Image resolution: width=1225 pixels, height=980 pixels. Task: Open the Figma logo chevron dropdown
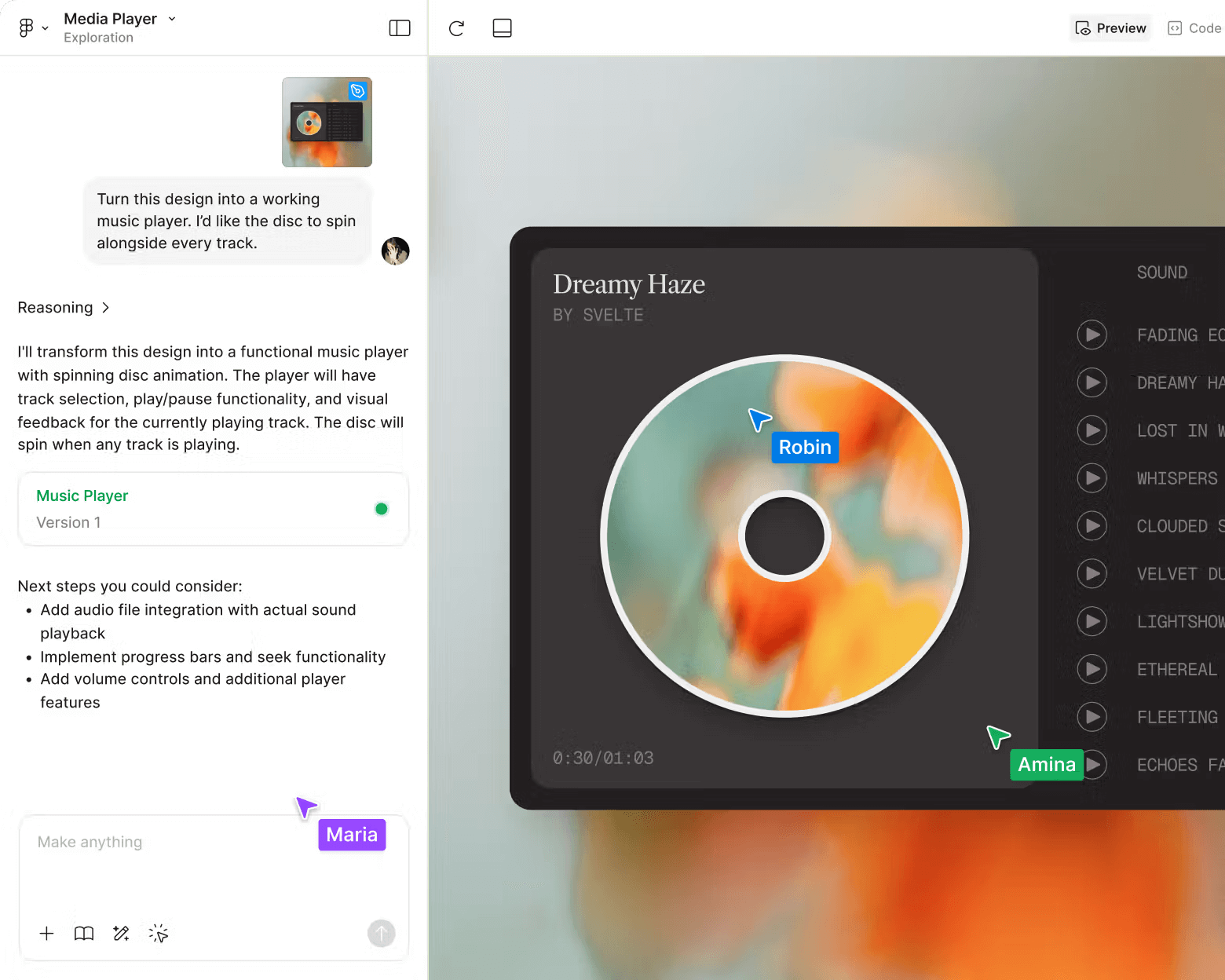[45, 27]
